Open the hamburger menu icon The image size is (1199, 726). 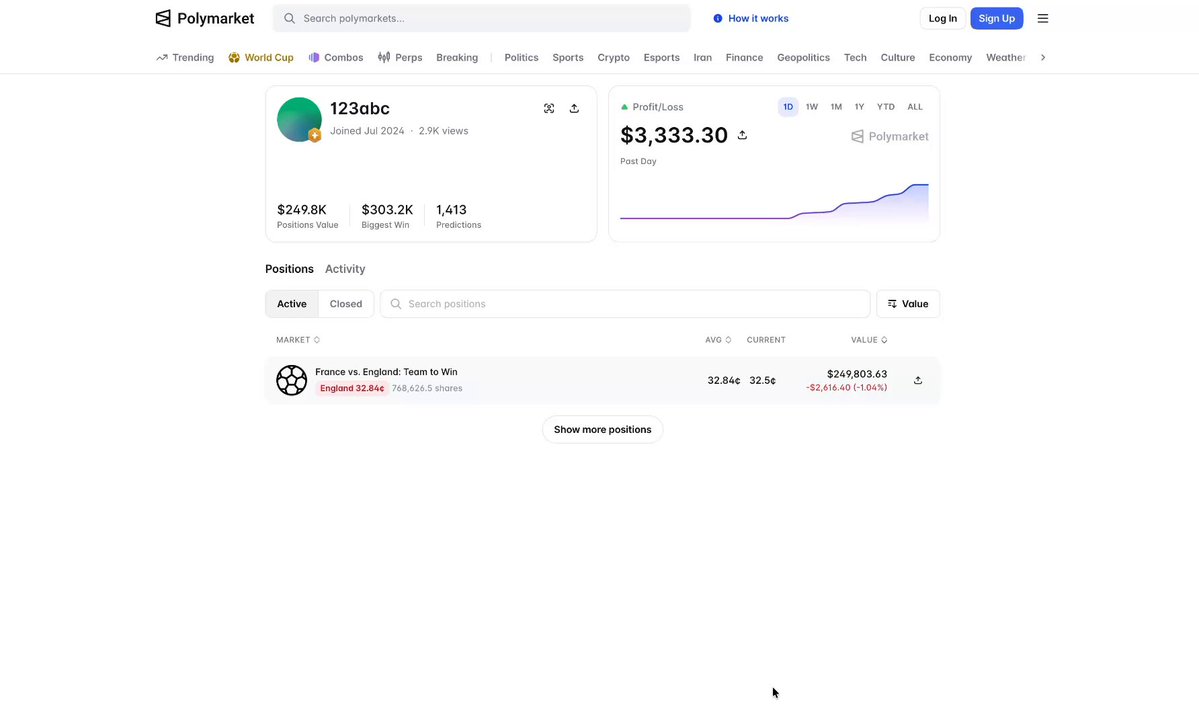coord(1042,18)
